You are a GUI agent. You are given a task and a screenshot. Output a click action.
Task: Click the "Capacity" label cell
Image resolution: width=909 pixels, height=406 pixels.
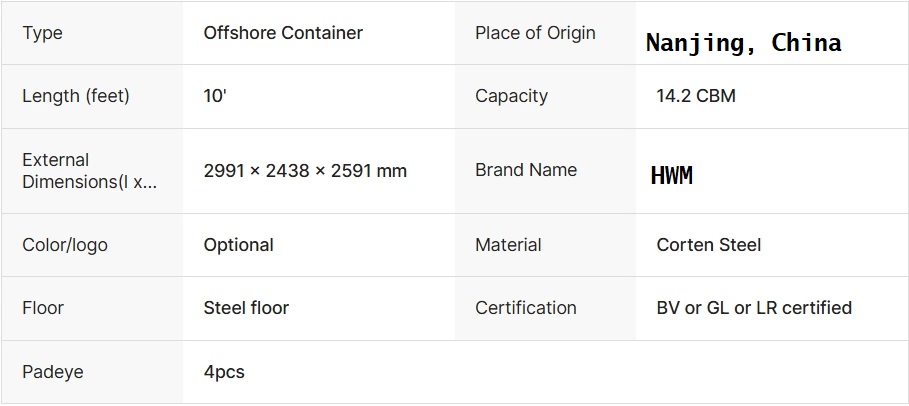[511, 96]
